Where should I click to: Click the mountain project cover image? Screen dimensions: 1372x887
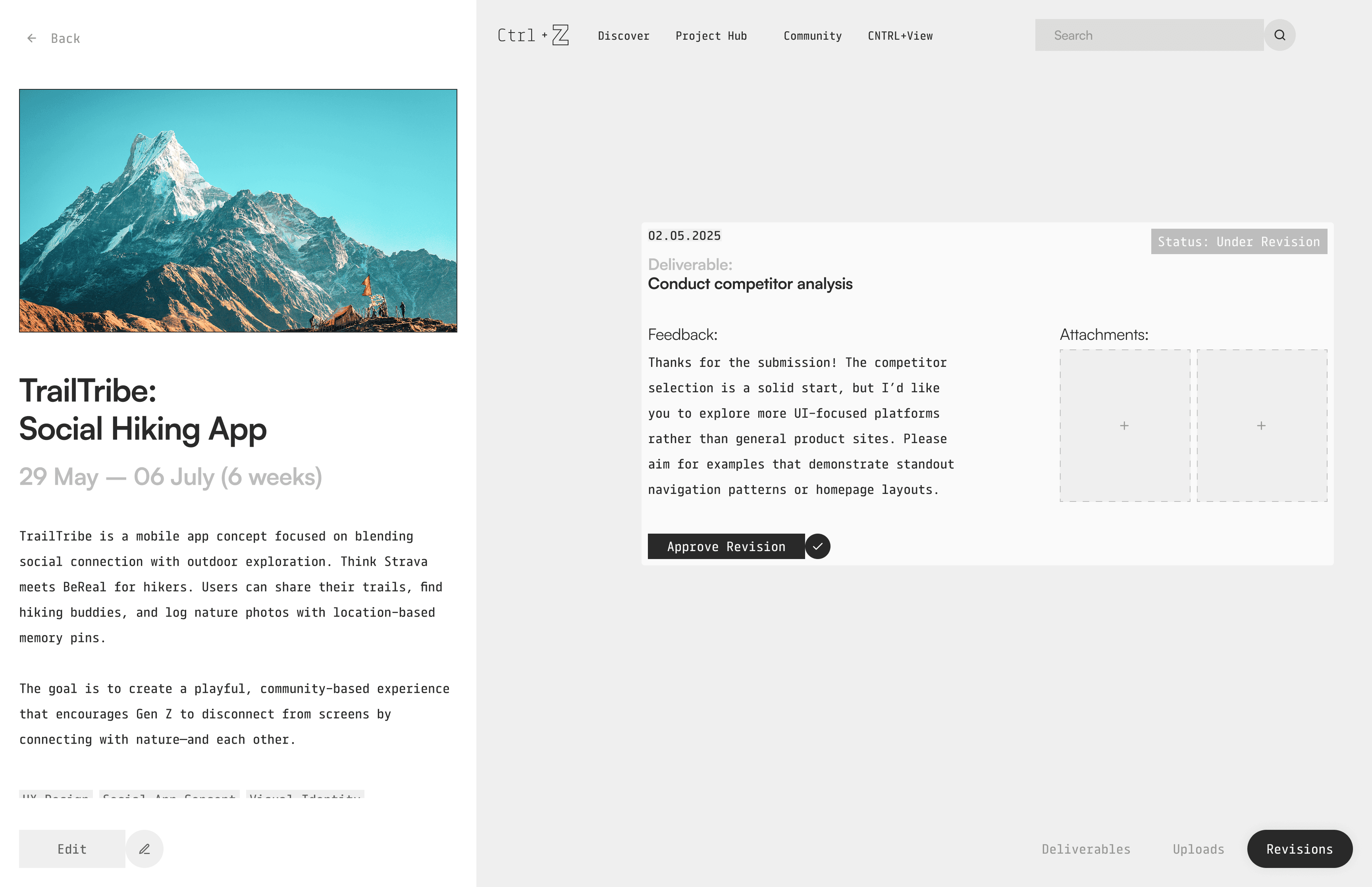point(238,210)
